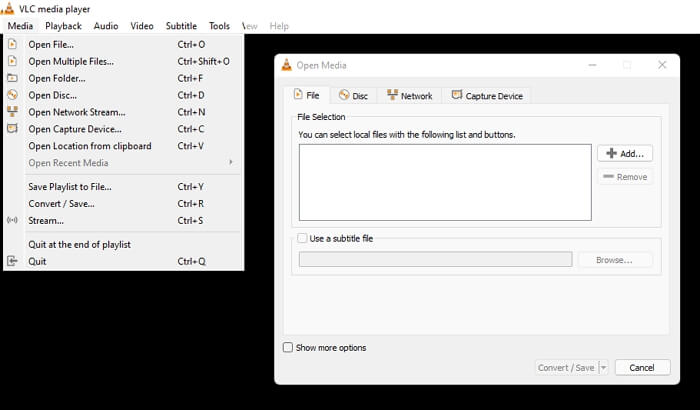The height and width of the screenshot is (410, 700).
Task: Choose Open Network Stream... entry
Action: click(x=124, y=112)
